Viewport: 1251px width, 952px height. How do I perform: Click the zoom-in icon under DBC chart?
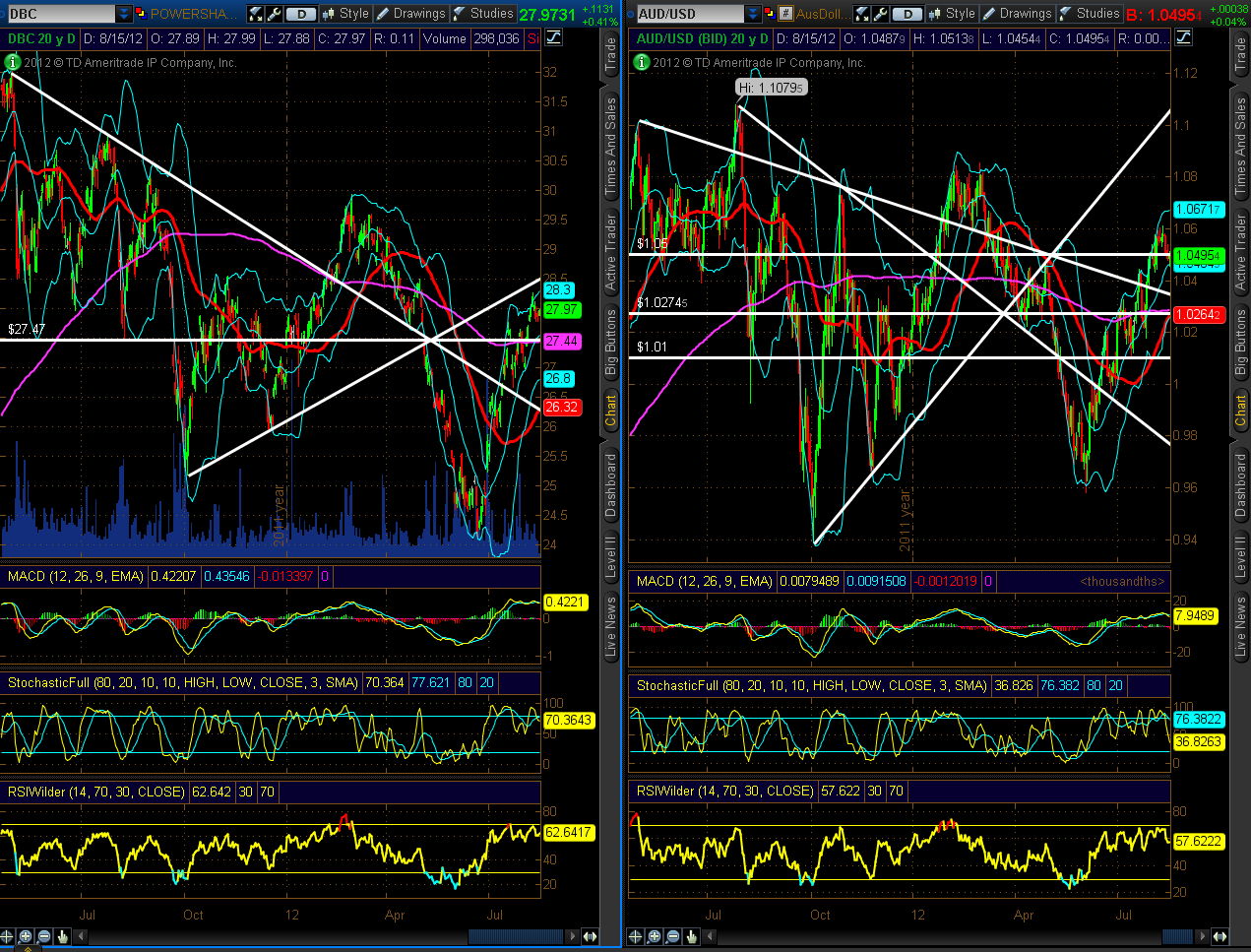click(x=26, y=936)
